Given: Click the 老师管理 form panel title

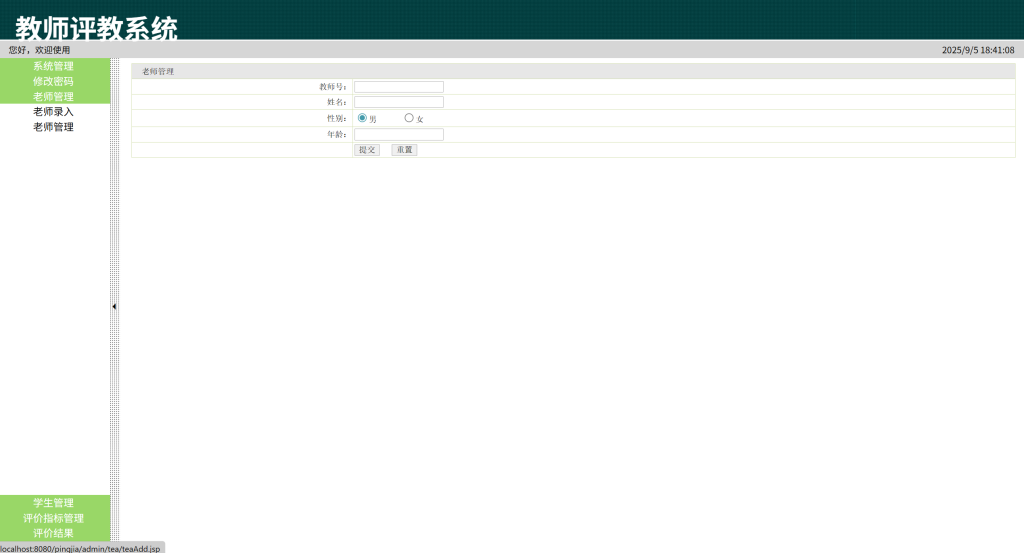Looking at the screenshot, I should coord(158,71).
